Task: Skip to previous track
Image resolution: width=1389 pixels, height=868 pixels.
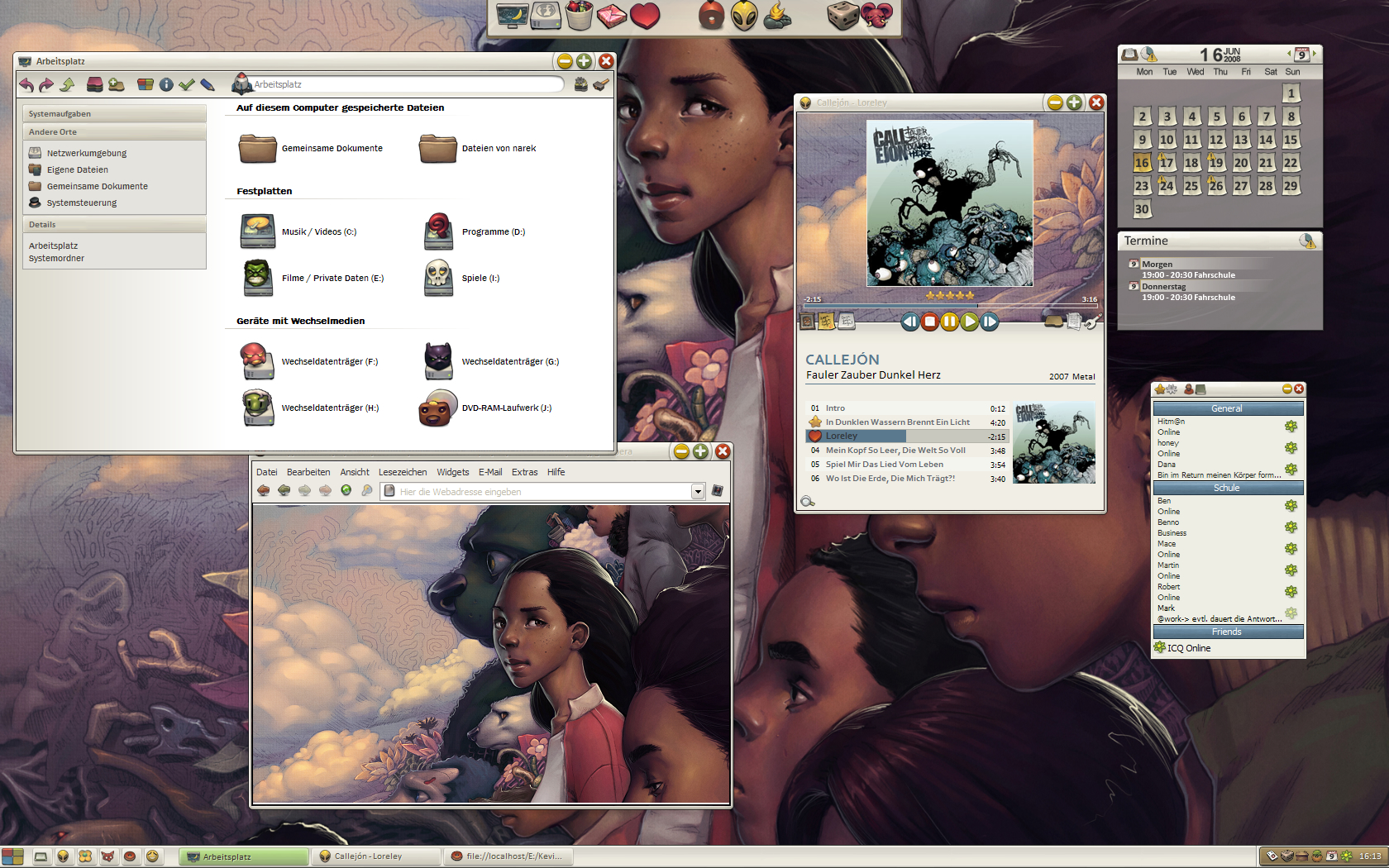Action: click(x=909, y=322)
